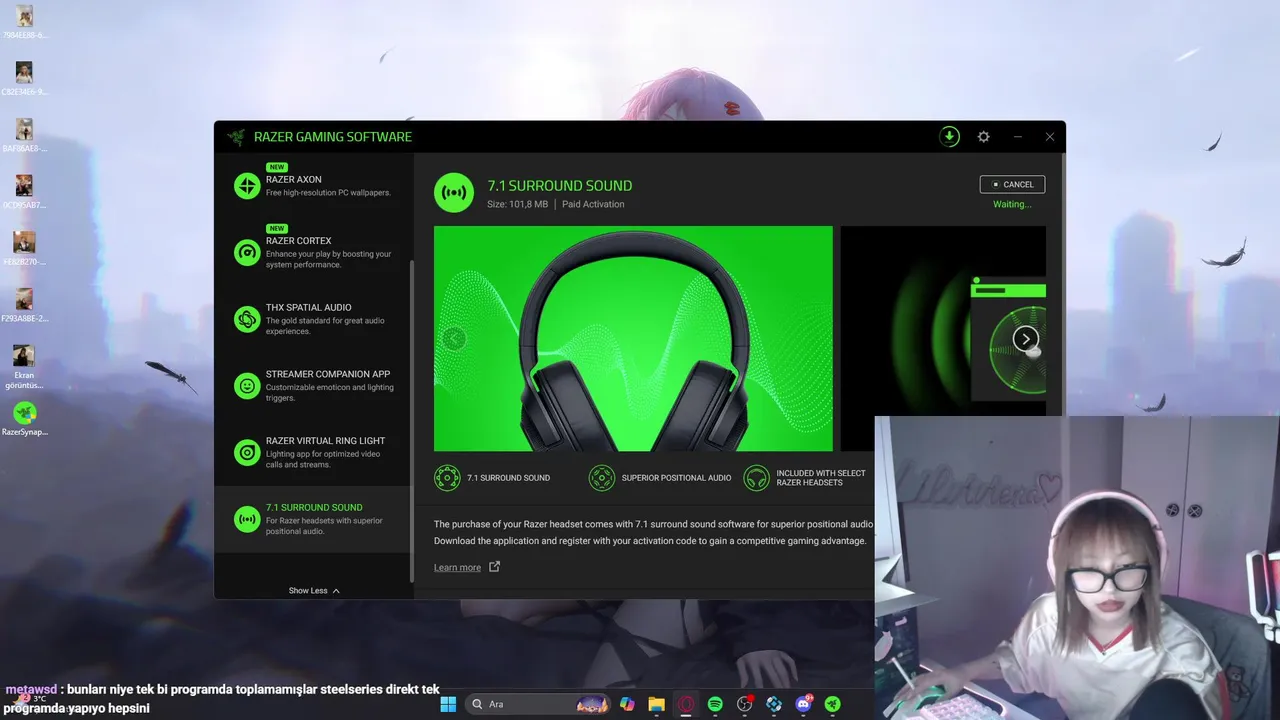Open the C82E34E6 desktop image file
Image resolution: width=1280 pixels, height=720 pixels.
tap(25, 78)
